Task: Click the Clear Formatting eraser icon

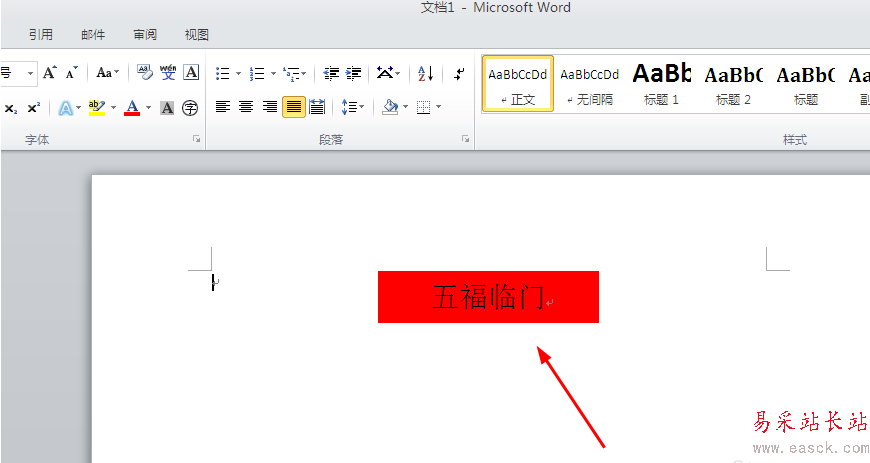Action: pos(145,73)
